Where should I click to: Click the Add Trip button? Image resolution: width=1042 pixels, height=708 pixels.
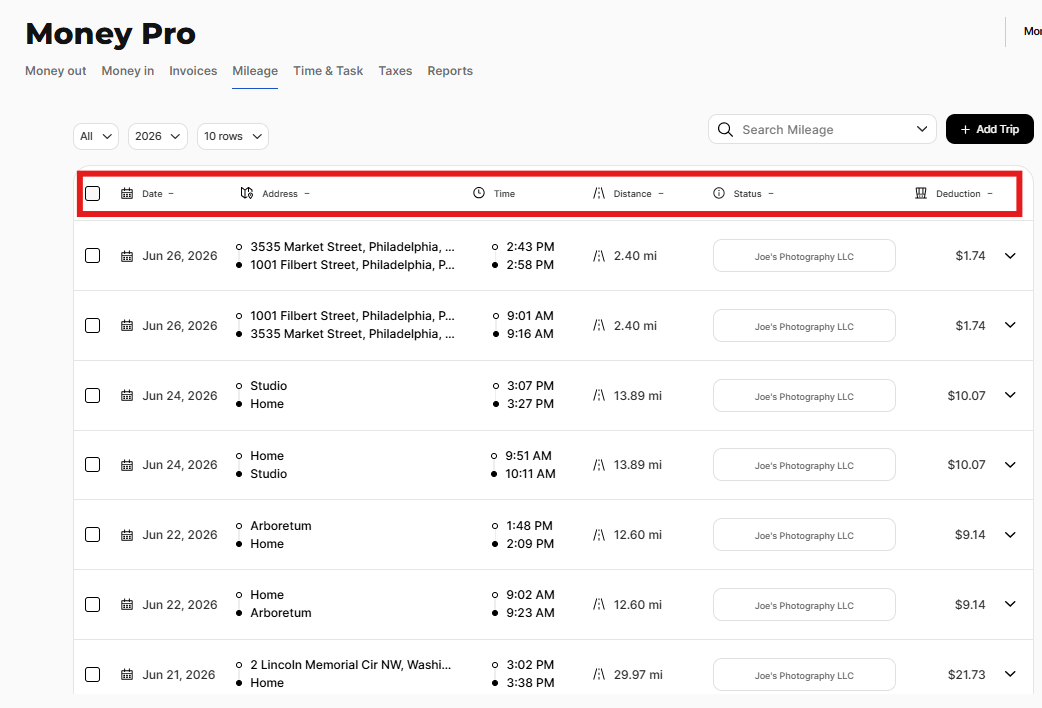(x=990, y=129)
